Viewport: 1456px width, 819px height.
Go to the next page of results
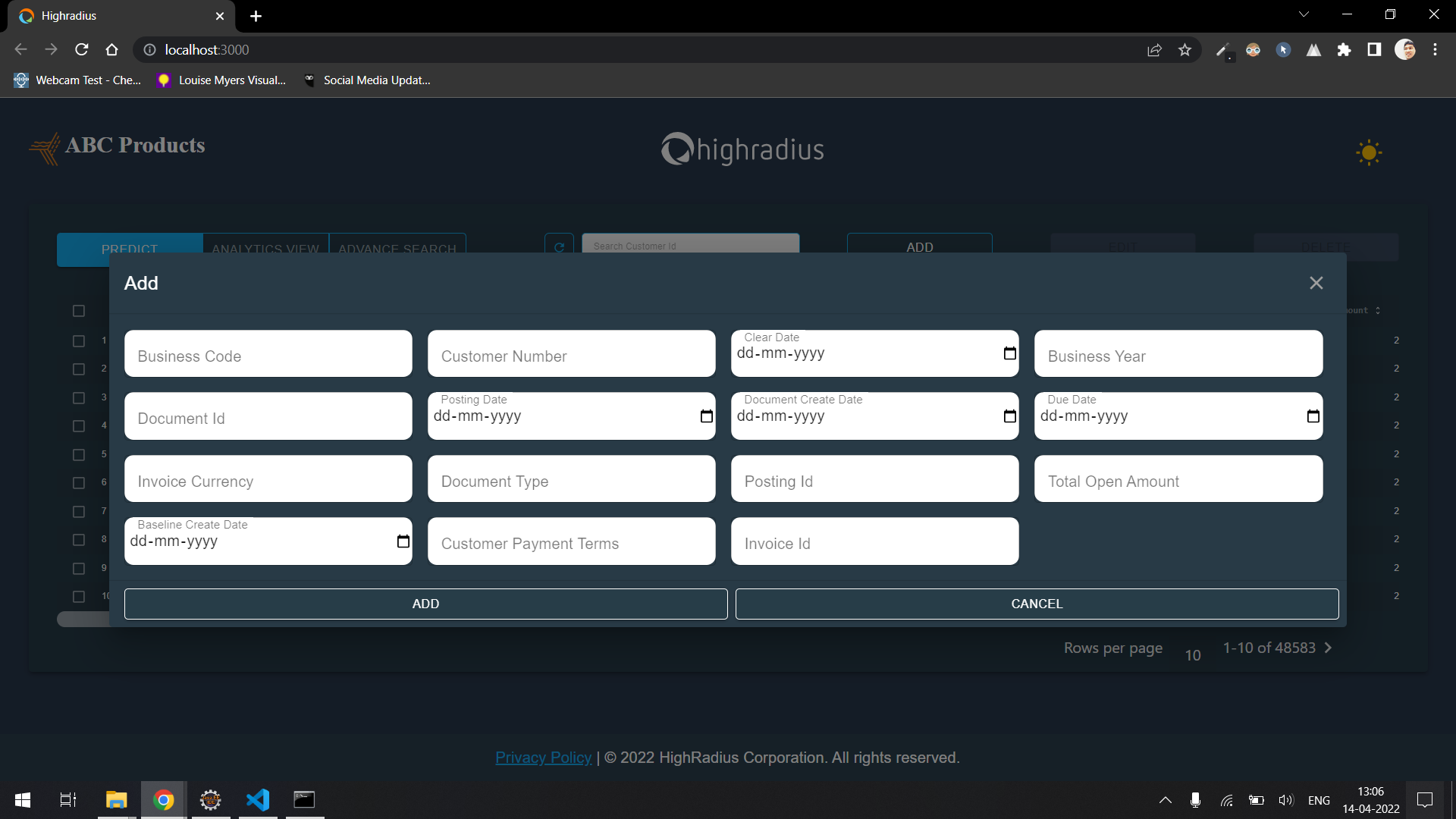[1328, 648]
